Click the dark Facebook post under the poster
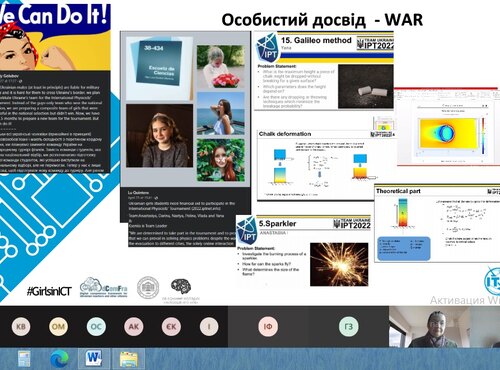This screenshot has height=370, width=500. click(55, 122)
